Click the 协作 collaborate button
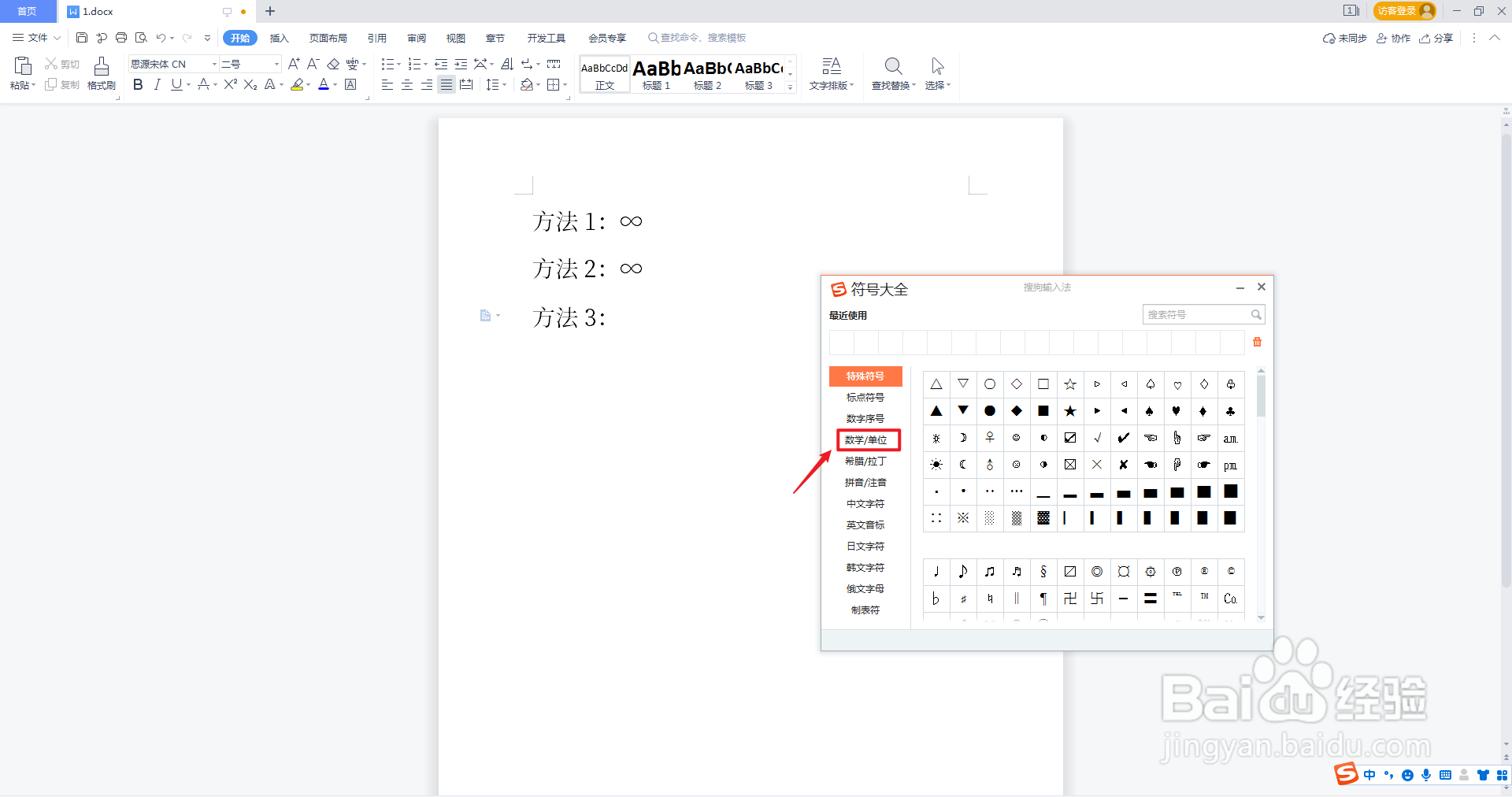Viewport: 1512px width, 797px height. (1393, 38)
